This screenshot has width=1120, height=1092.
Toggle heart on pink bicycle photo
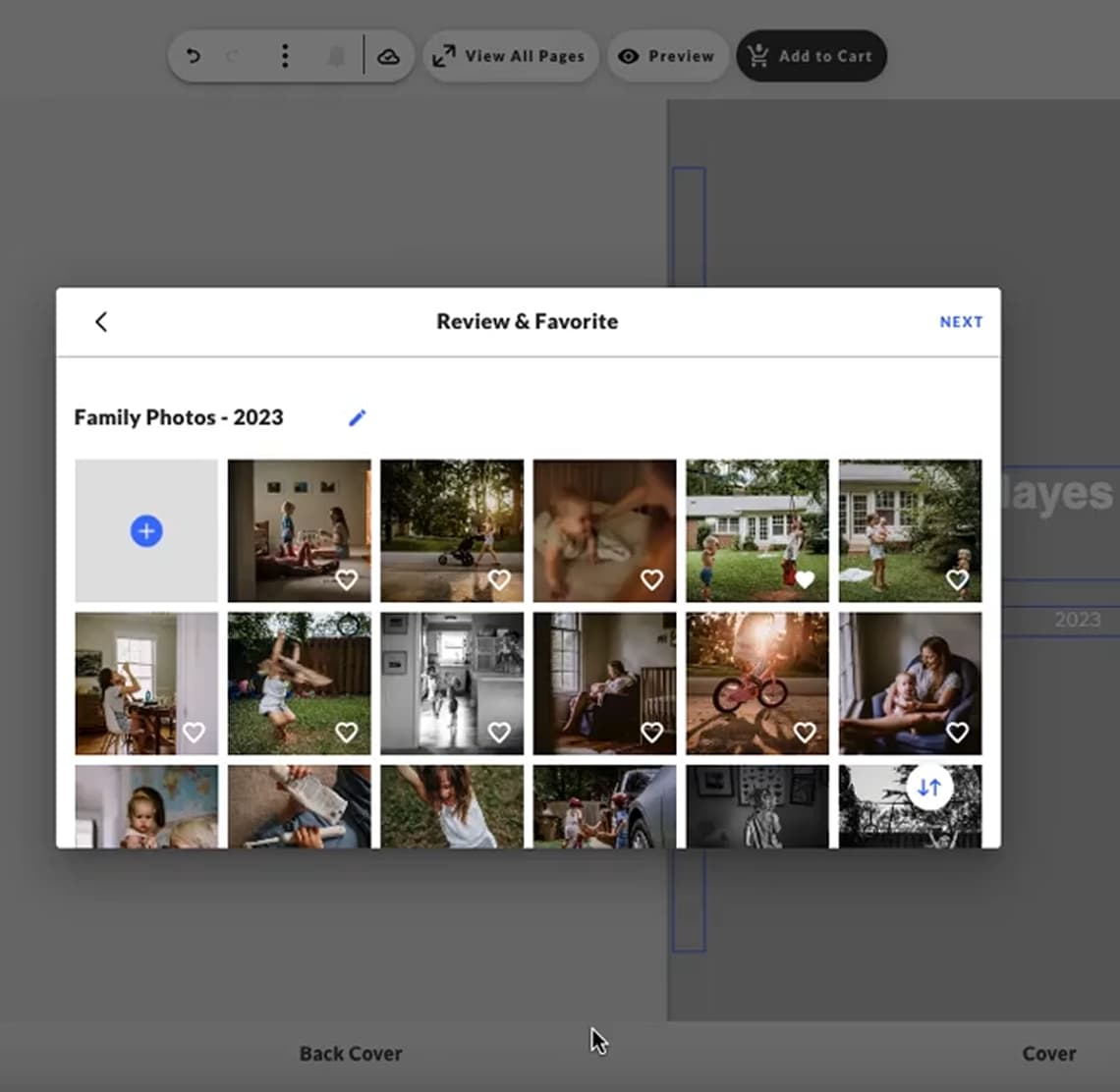pyautogui.click(x=805, y=733)
